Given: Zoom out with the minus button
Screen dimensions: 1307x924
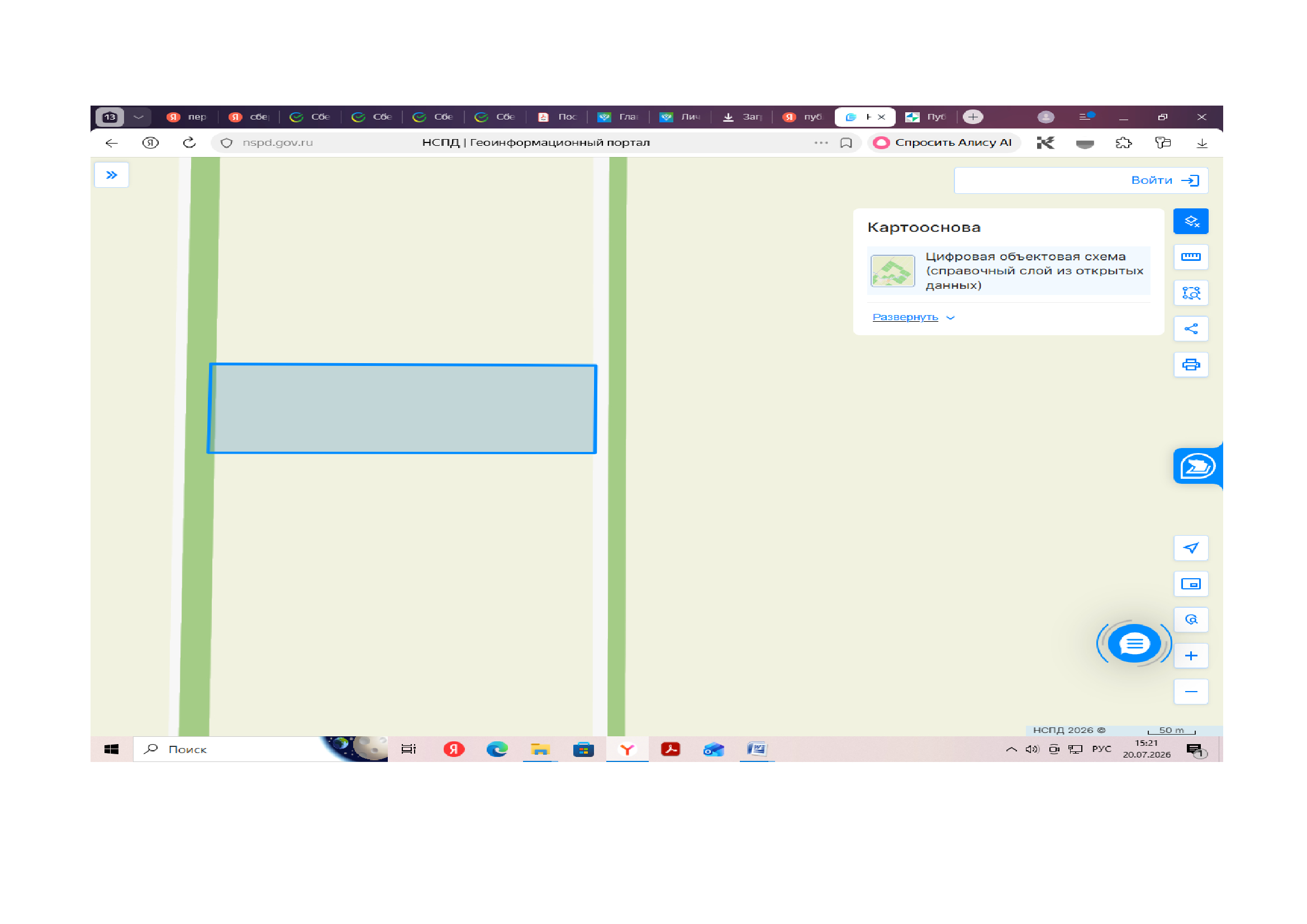Looking at the screenshot, I should tap(1190, 691).
